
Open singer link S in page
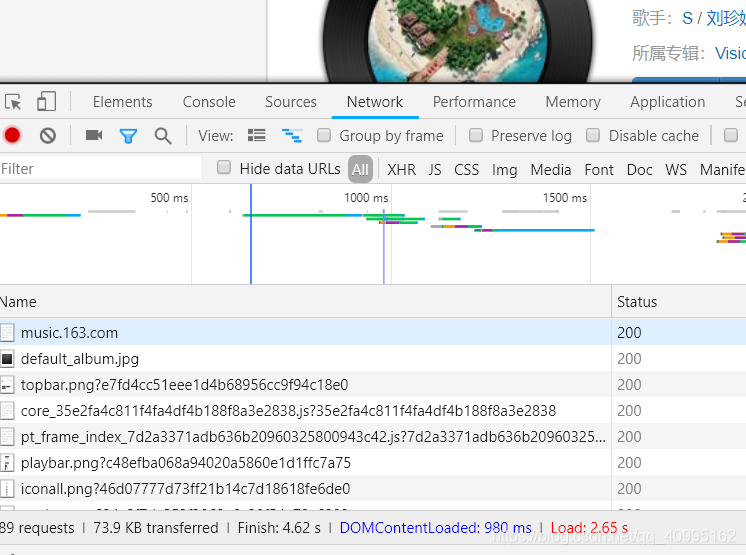pos(687,18)
